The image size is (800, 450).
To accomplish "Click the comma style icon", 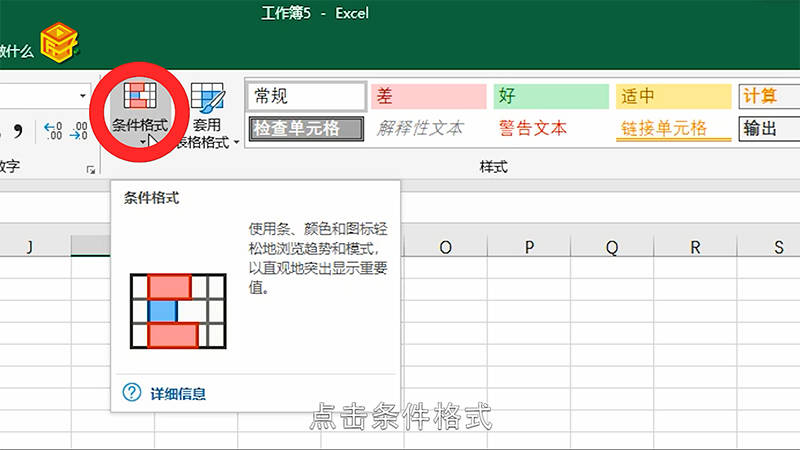I will coord(19,130).
